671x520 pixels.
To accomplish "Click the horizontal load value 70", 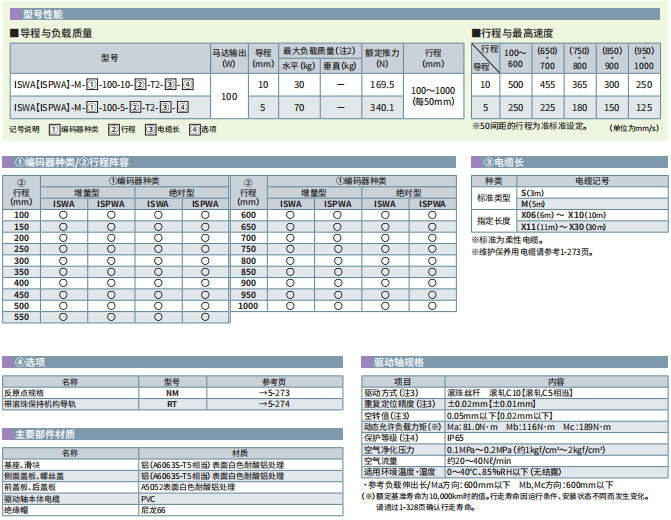I will 299,107.
